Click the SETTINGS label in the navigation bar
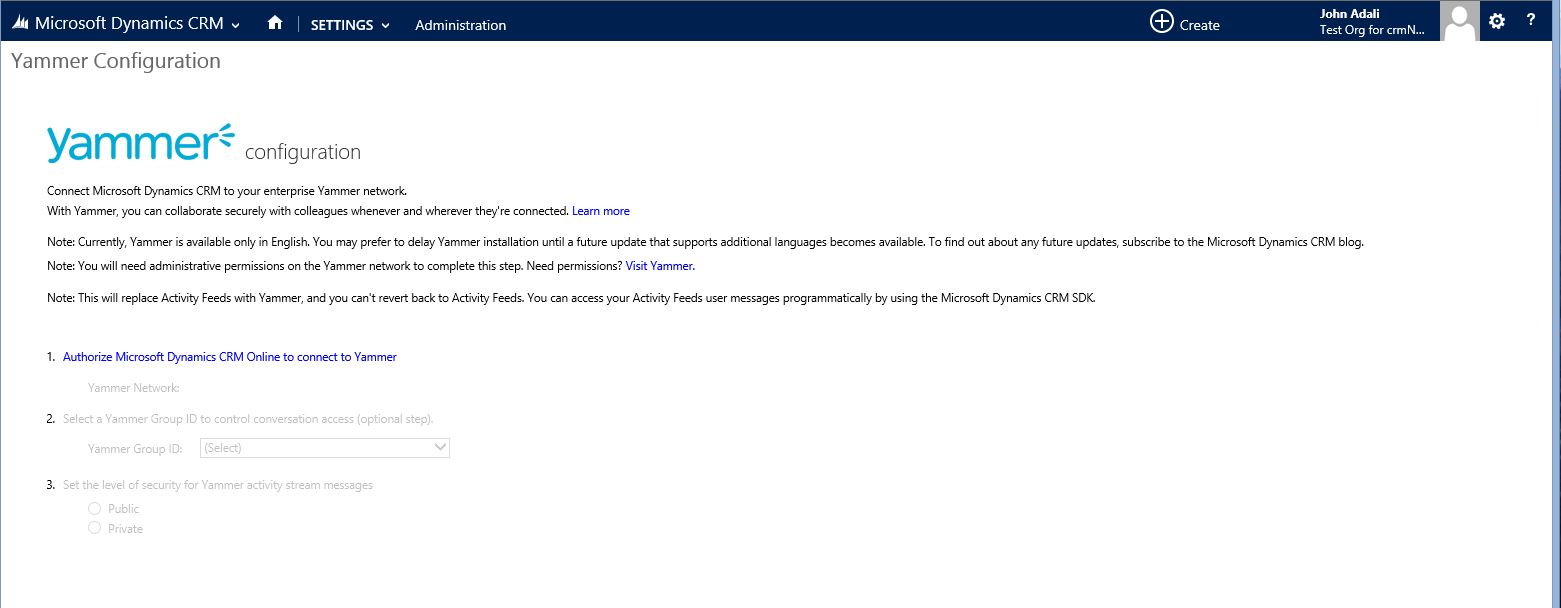 pos(341,25)
